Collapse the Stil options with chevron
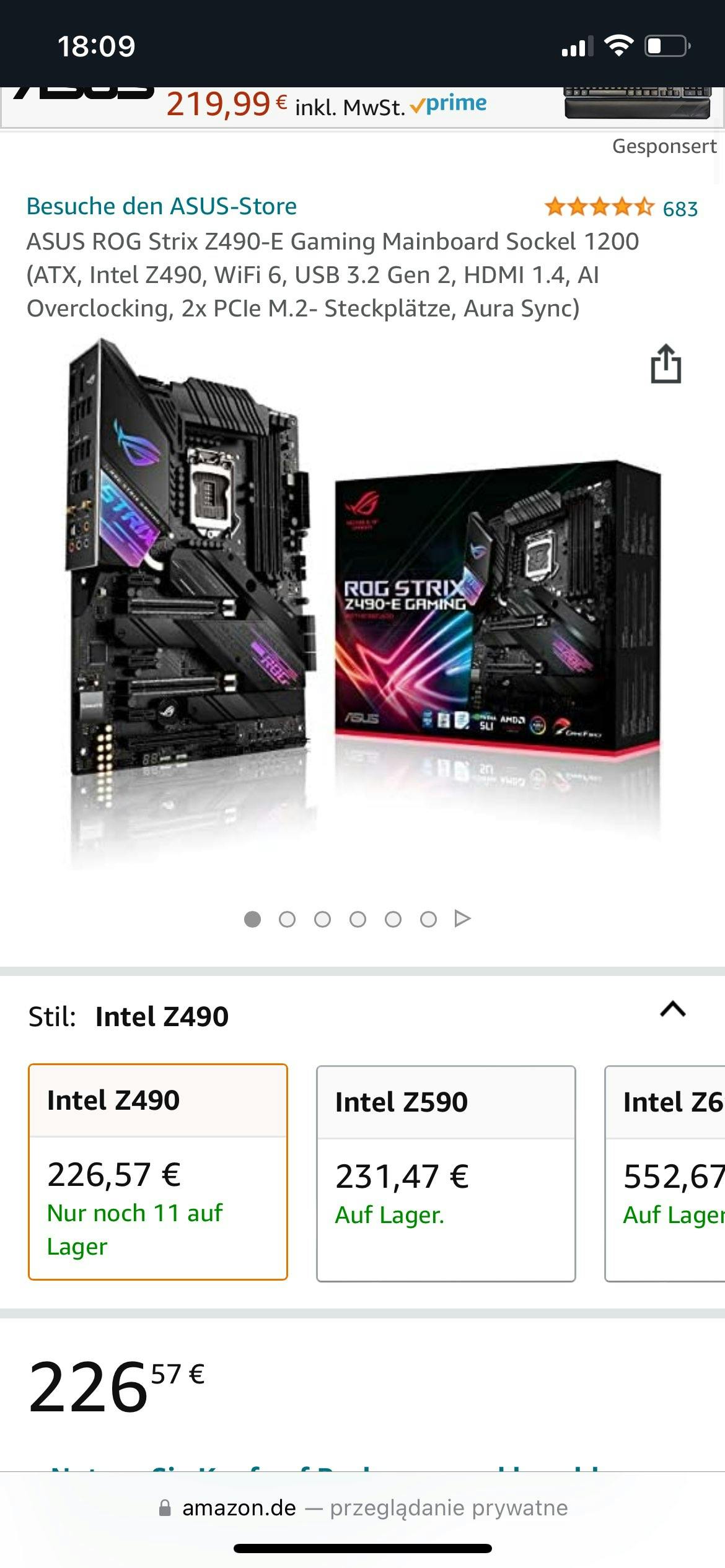 673,1009
